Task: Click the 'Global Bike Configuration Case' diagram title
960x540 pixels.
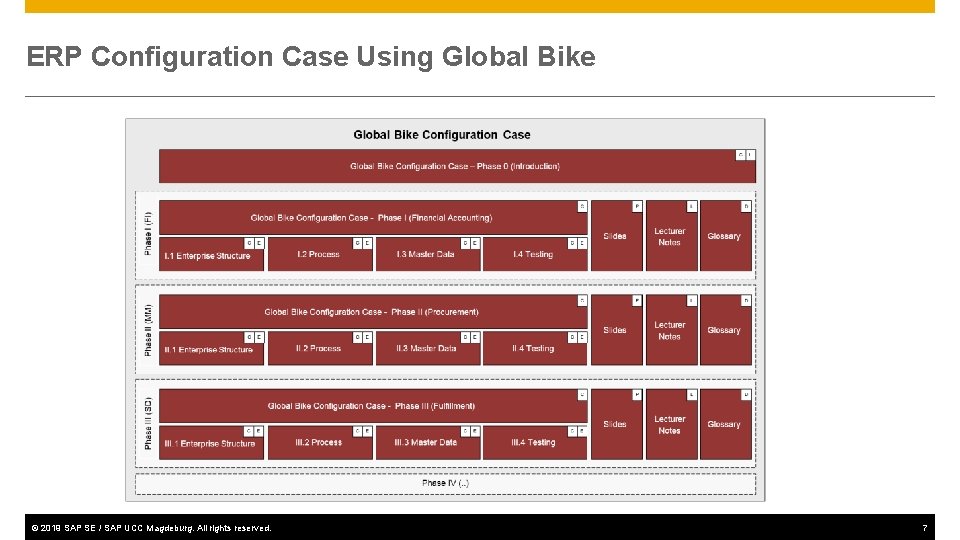Action: 442,135
